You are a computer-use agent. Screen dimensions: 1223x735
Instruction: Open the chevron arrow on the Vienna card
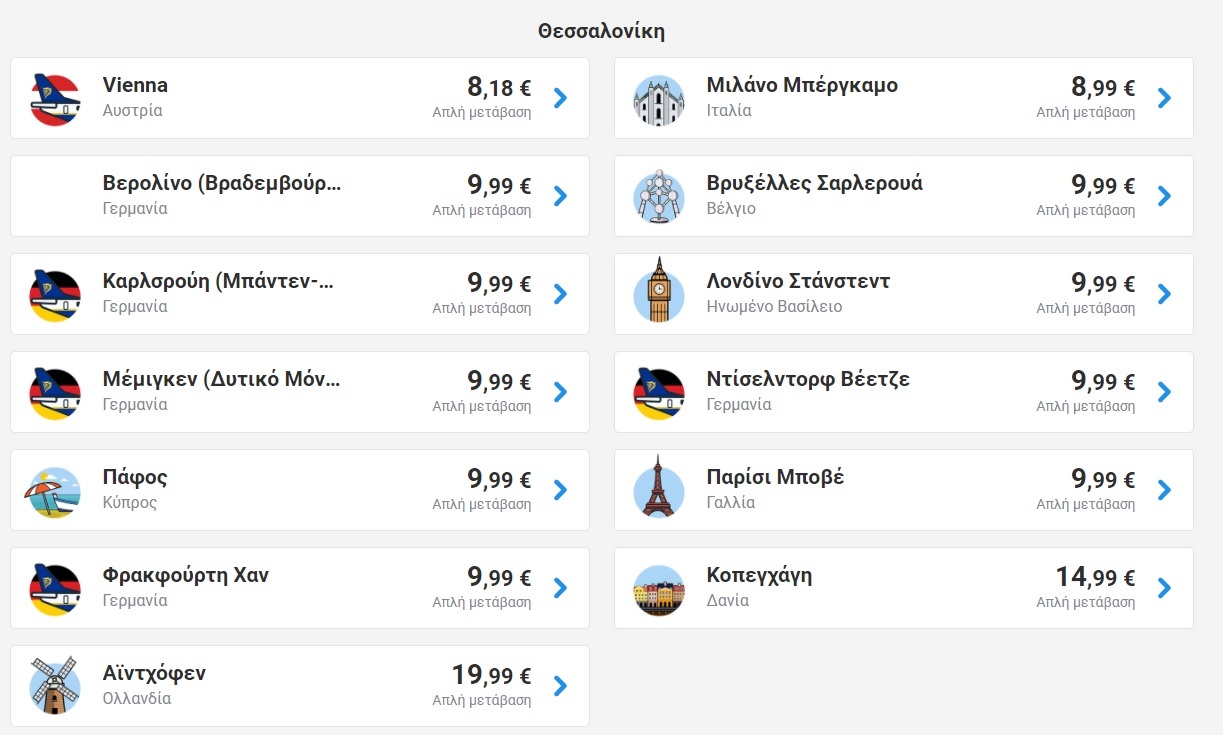(x=560, y=98)
